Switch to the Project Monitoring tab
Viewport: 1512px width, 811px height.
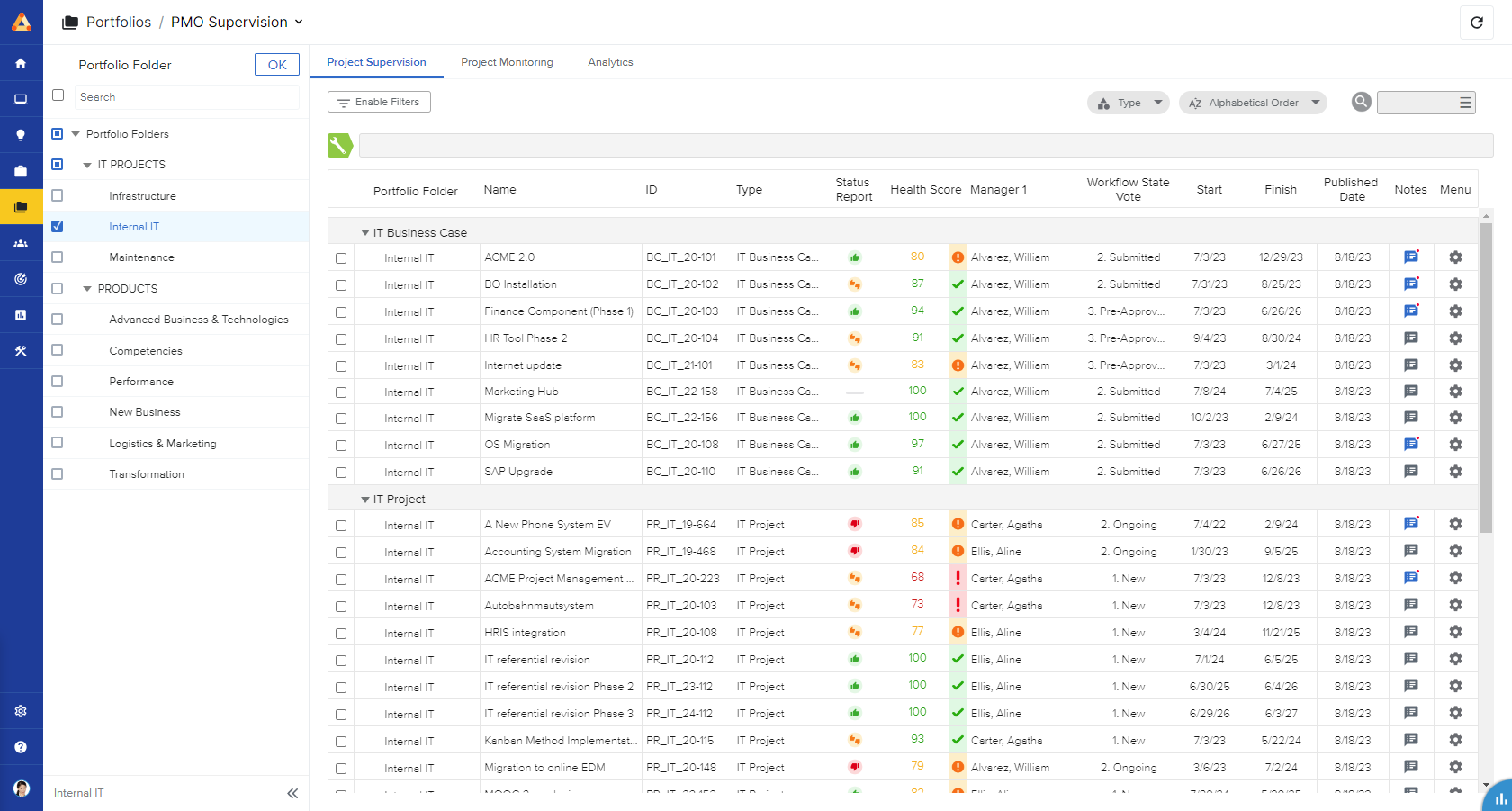(507, 62)
